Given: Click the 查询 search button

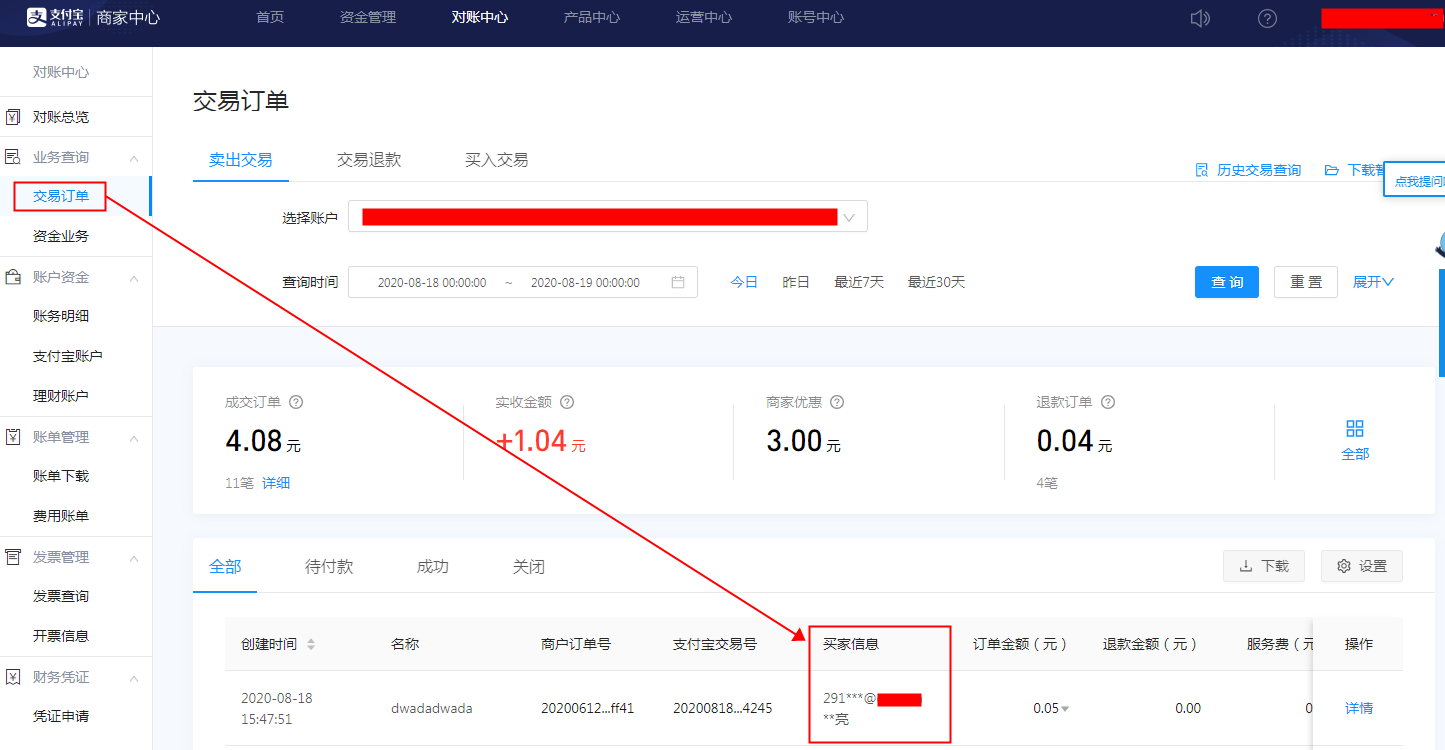Looking at the screenshot, I should tap(1227, 282).
